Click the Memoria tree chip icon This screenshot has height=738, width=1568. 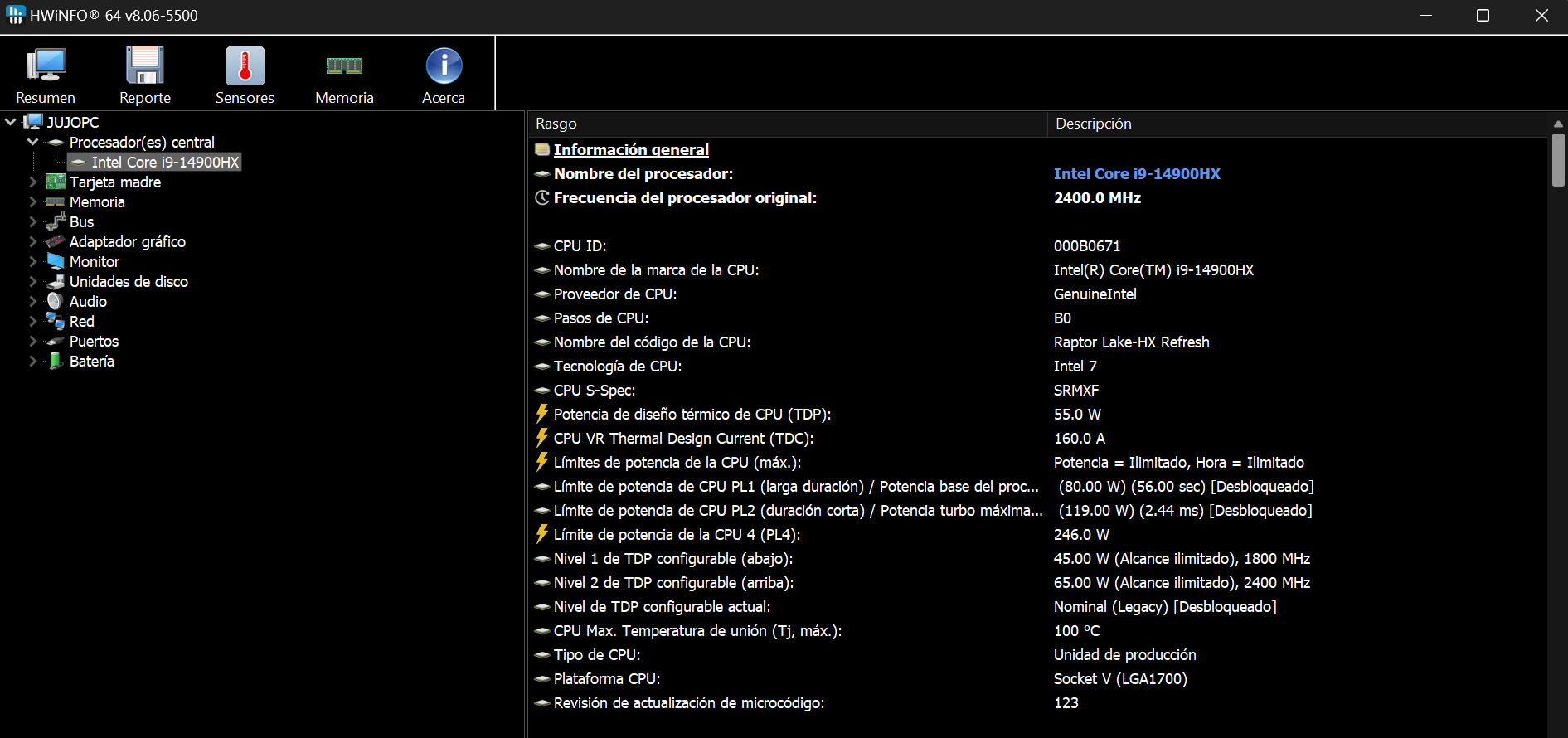pyautogui.click(x=56, y=201)
